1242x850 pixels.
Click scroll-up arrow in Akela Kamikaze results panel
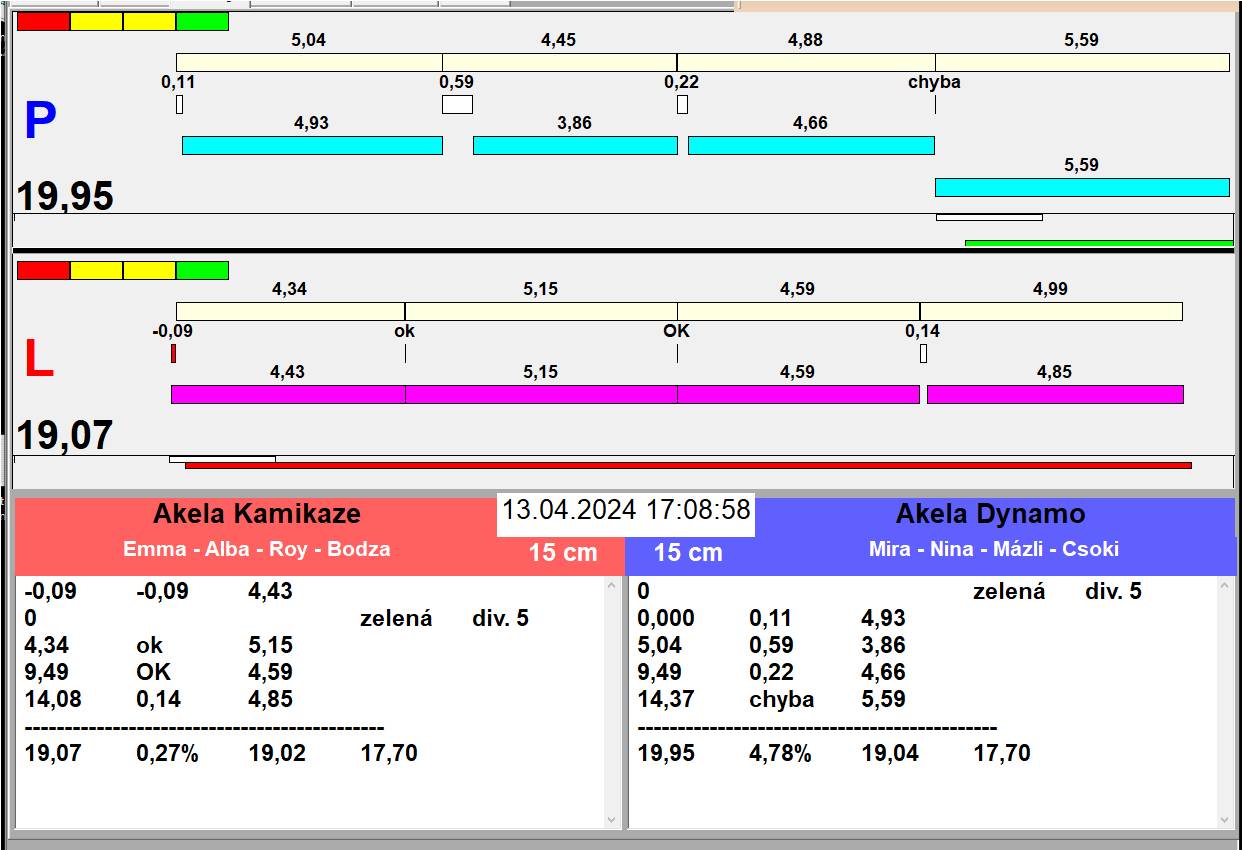coord(612,587)
